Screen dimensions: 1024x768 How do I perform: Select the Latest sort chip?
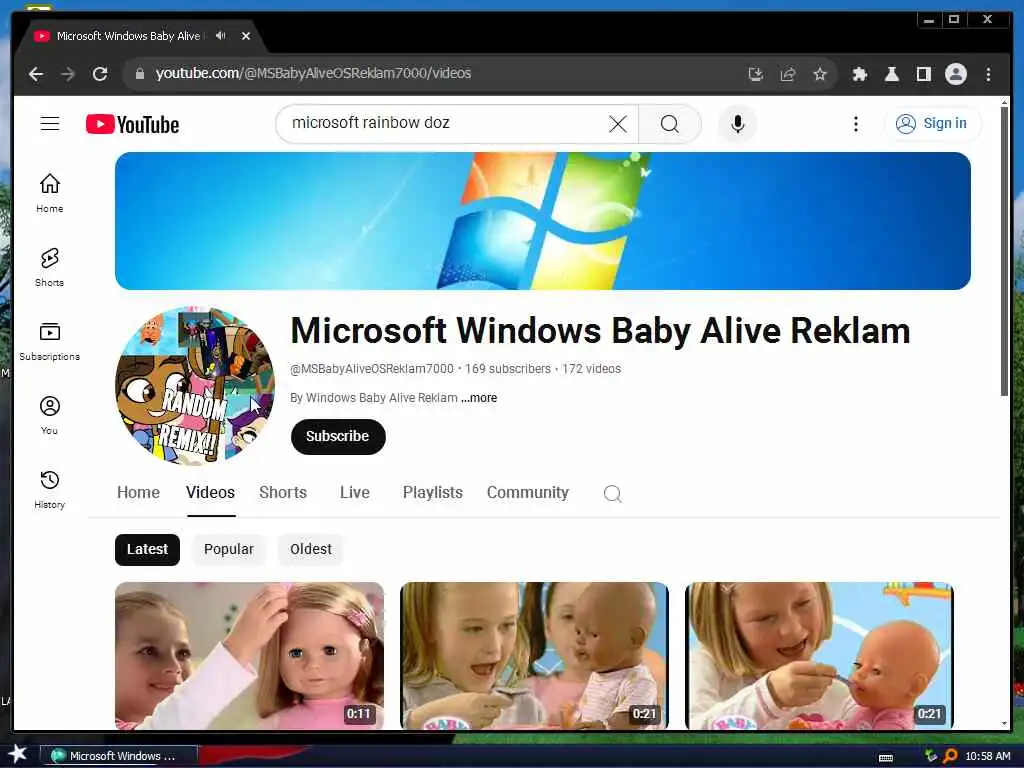pos(147,549)
